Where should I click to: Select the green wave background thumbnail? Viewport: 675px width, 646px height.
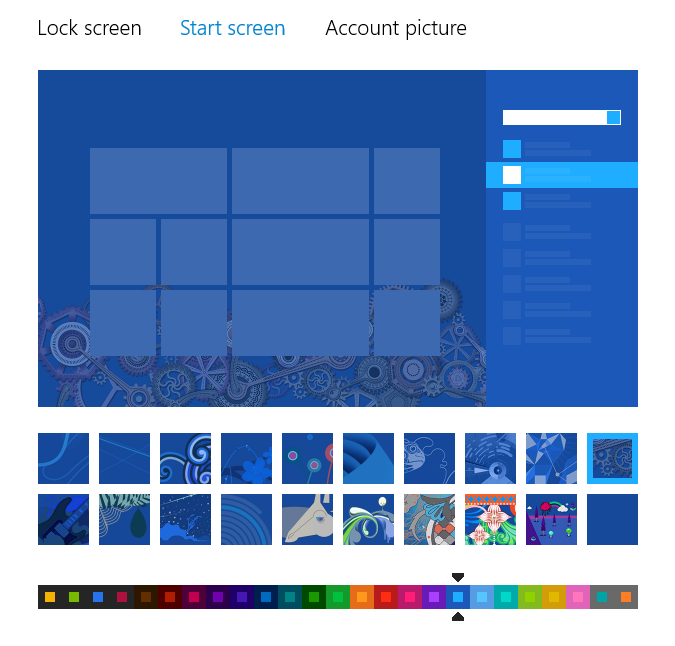[368, 519]
